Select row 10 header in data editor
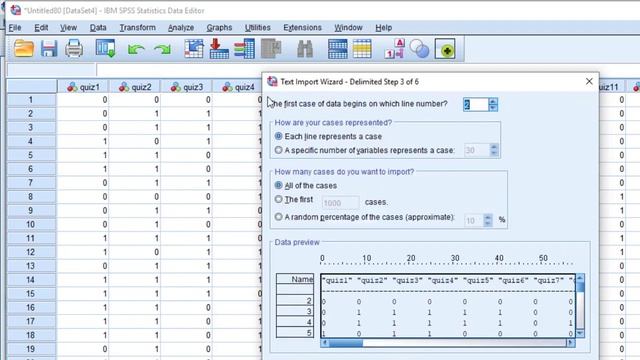This screenshot has height=360, width=640. [31, 224]
